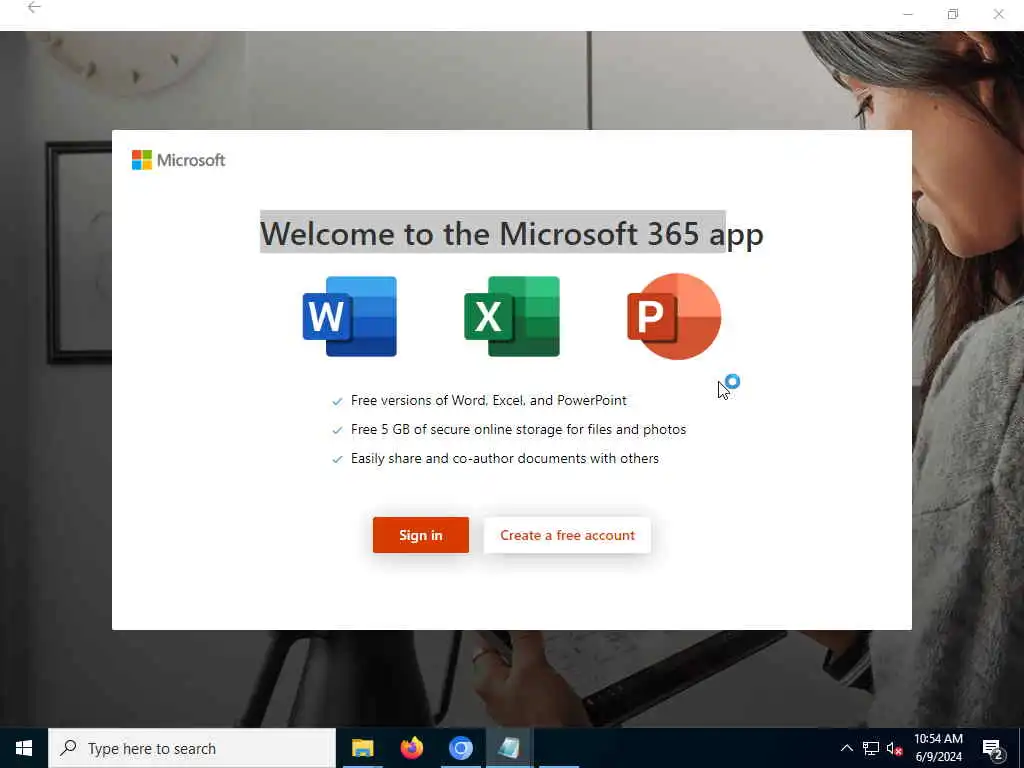Image resolution: width=1024 pixels, height=768 pixels.
Task: Launch Firefox from the taskbar
Action: [x=411, y=748]
